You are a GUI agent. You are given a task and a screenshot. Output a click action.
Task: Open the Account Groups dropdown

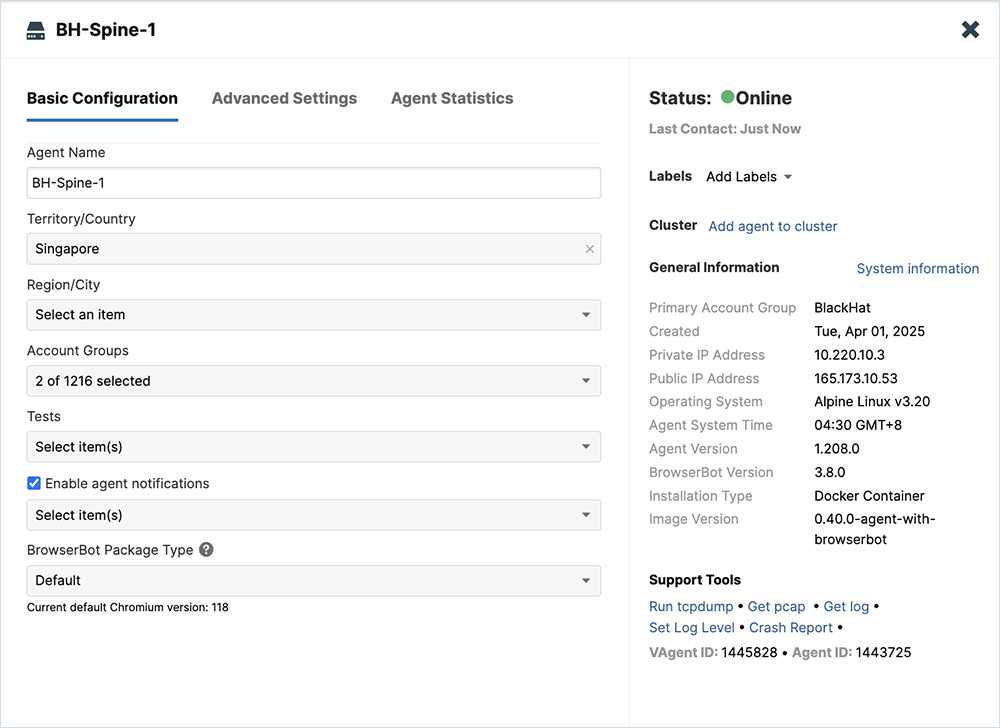click(313, 381)
